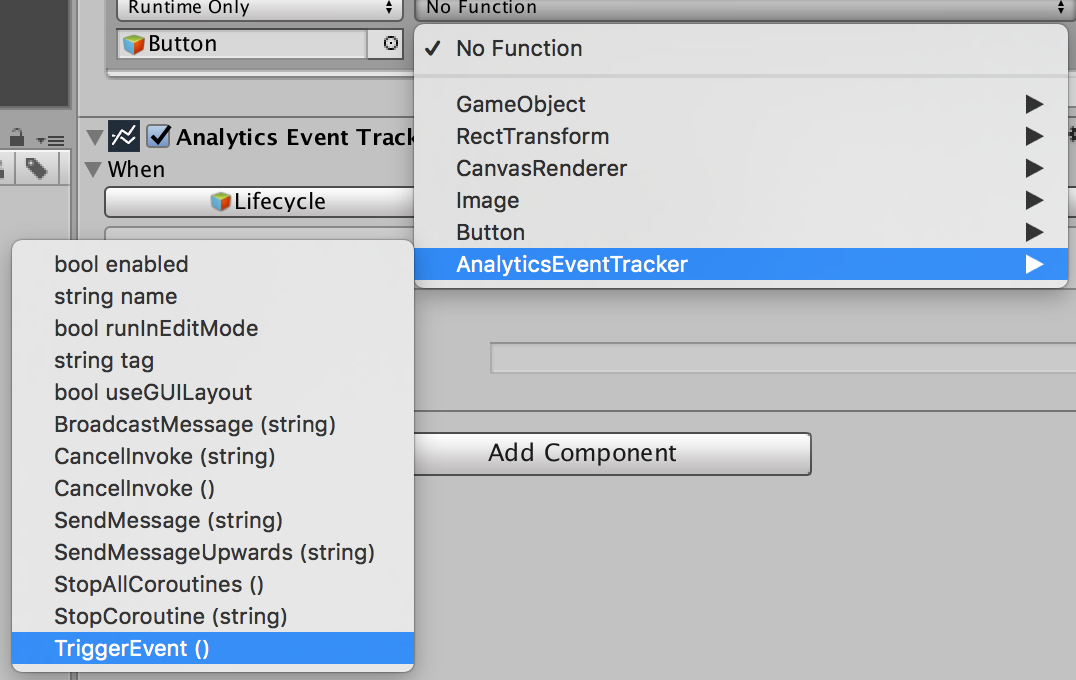
Task: Click the empty text field above Add Component
Action: pyautogui.click(x=783, y=358)
